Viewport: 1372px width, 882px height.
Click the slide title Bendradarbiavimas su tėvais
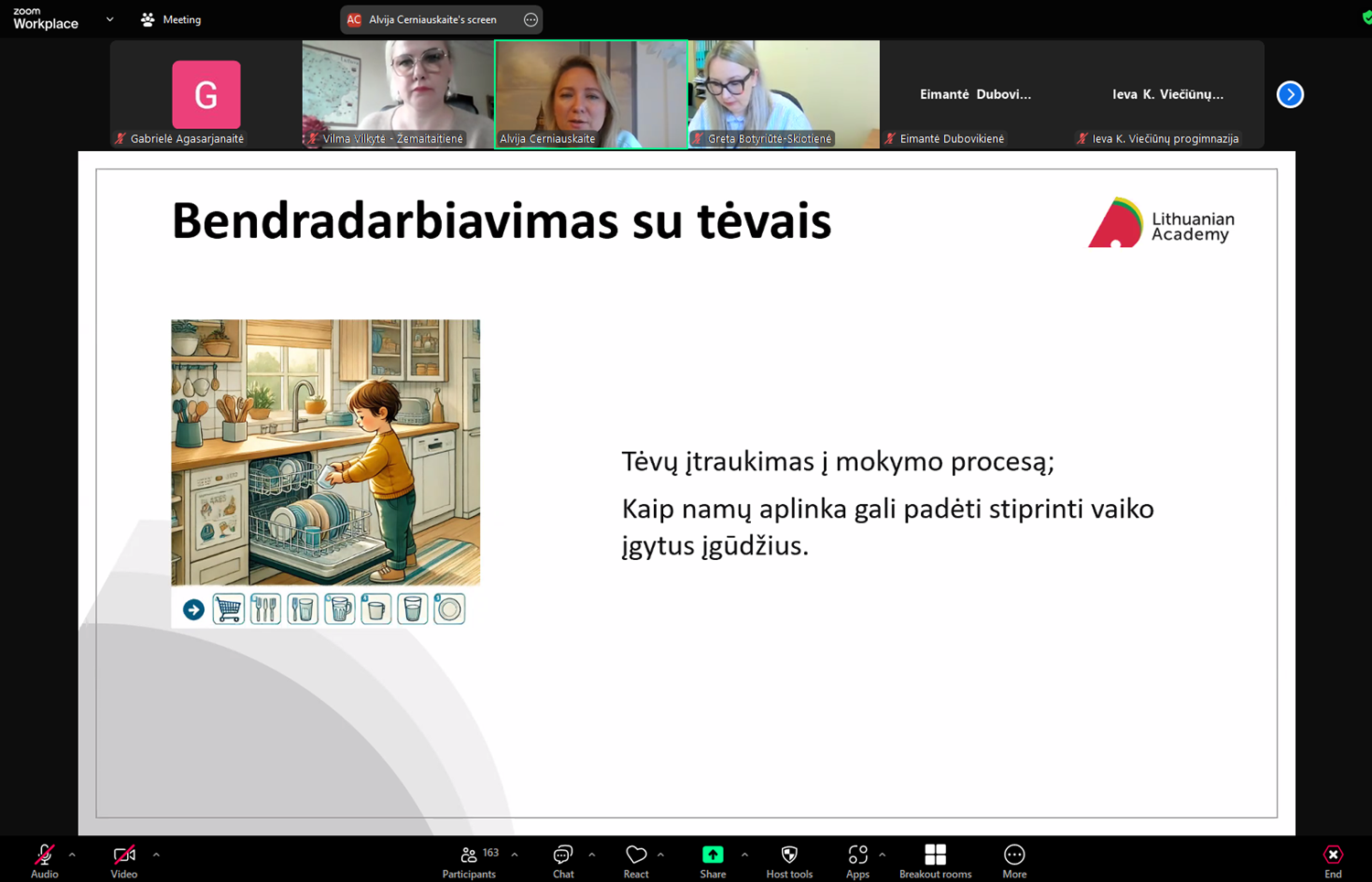[x=501, y=222]
